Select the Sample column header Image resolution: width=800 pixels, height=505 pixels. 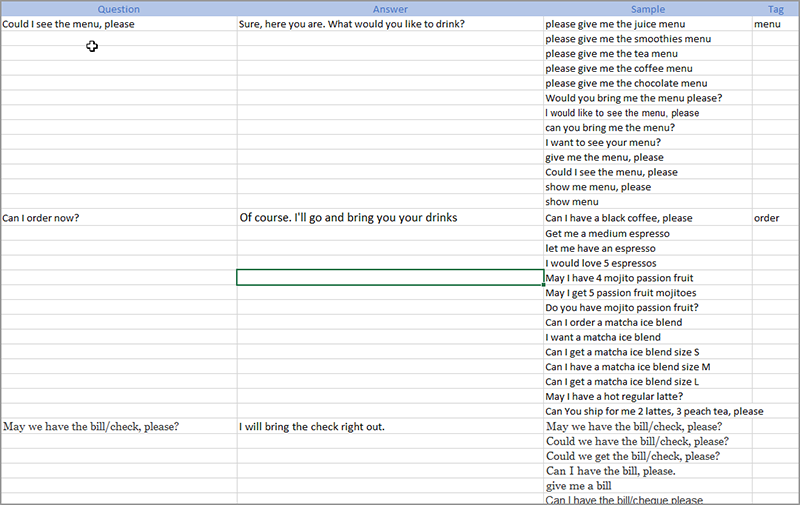click(x=647, y=9)
